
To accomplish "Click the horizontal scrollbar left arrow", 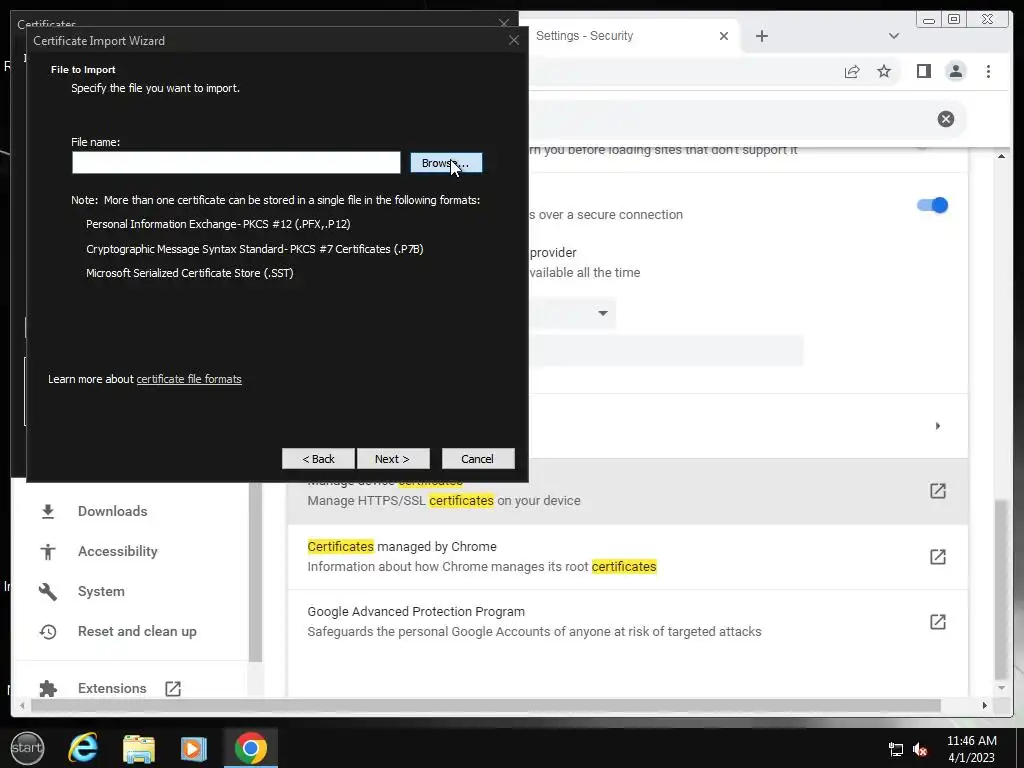I will pos(23,705).
